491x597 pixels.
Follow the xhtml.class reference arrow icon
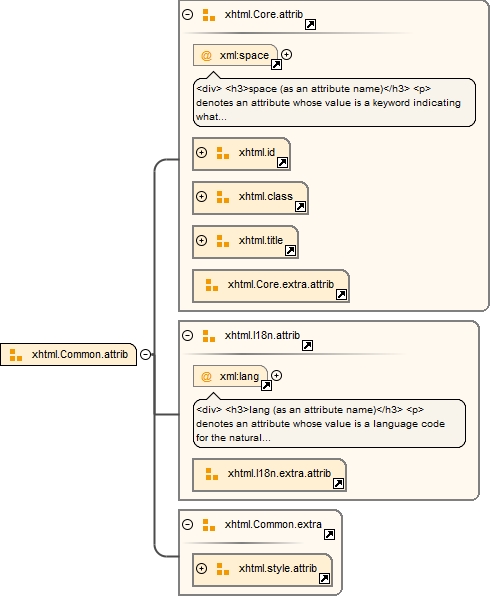coord(300,206)
